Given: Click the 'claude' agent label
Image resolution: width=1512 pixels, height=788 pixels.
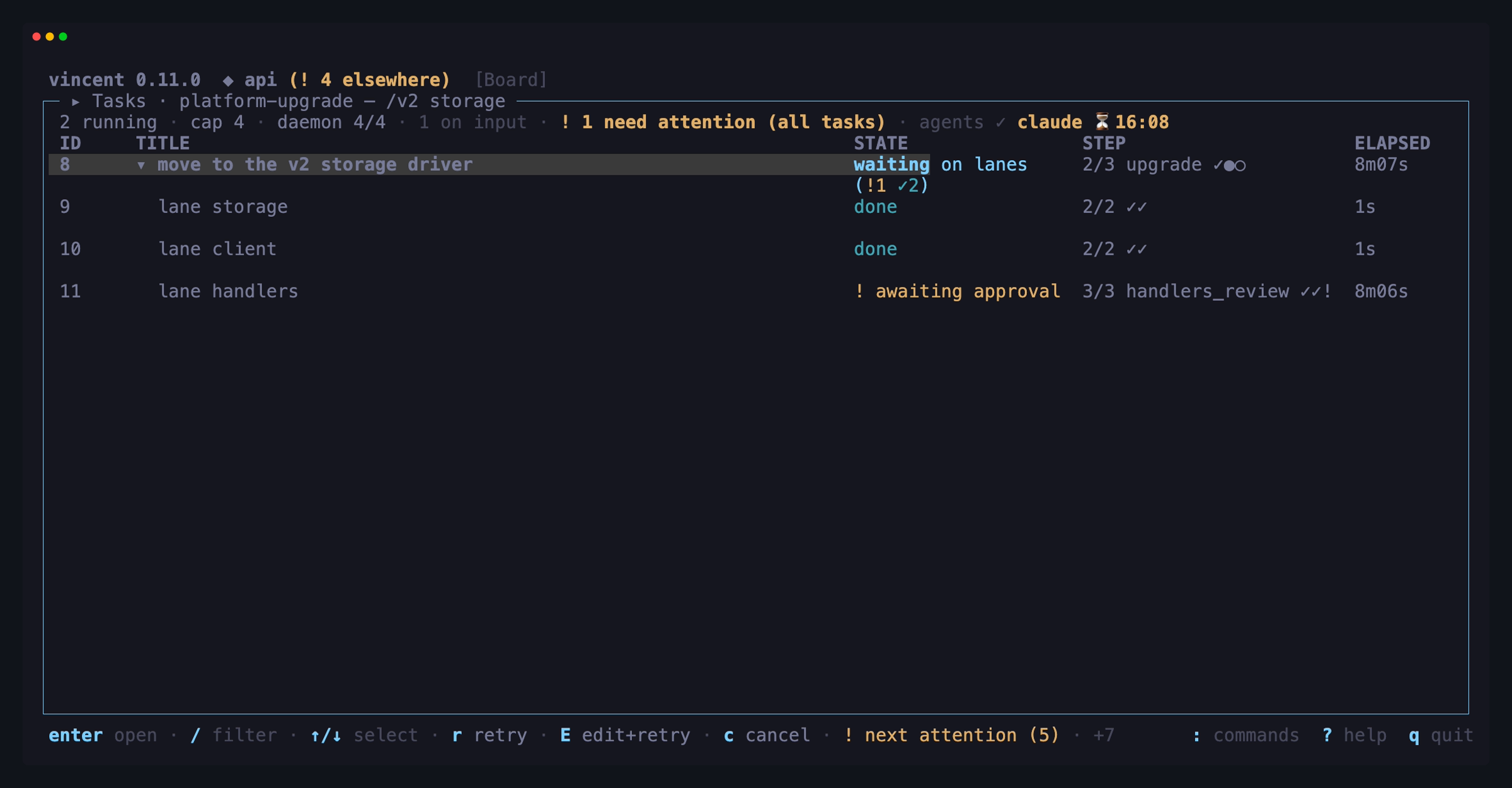Looking at the screenshot, I should (1050, 122).
